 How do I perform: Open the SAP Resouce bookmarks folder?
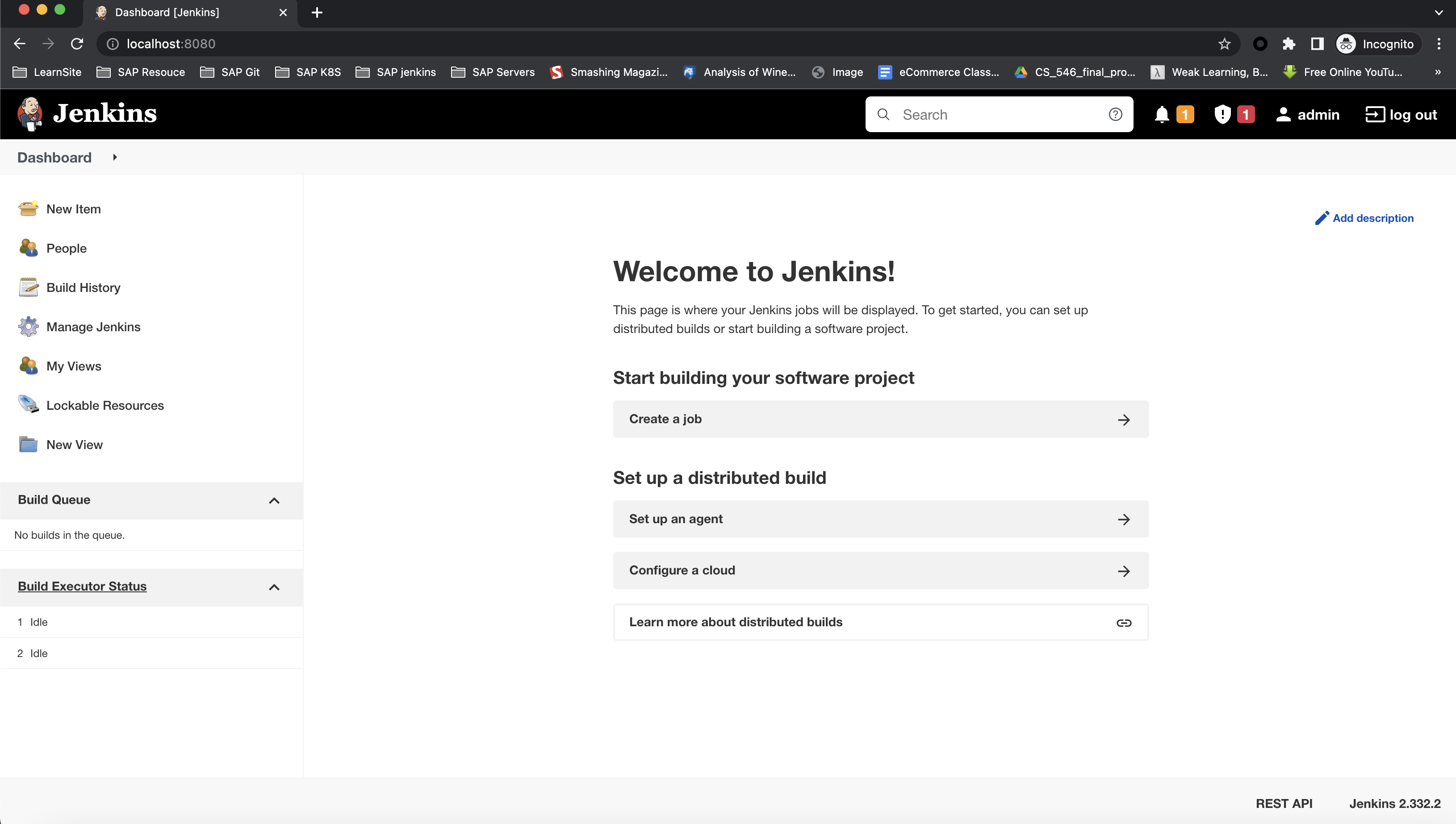(141, 72)
